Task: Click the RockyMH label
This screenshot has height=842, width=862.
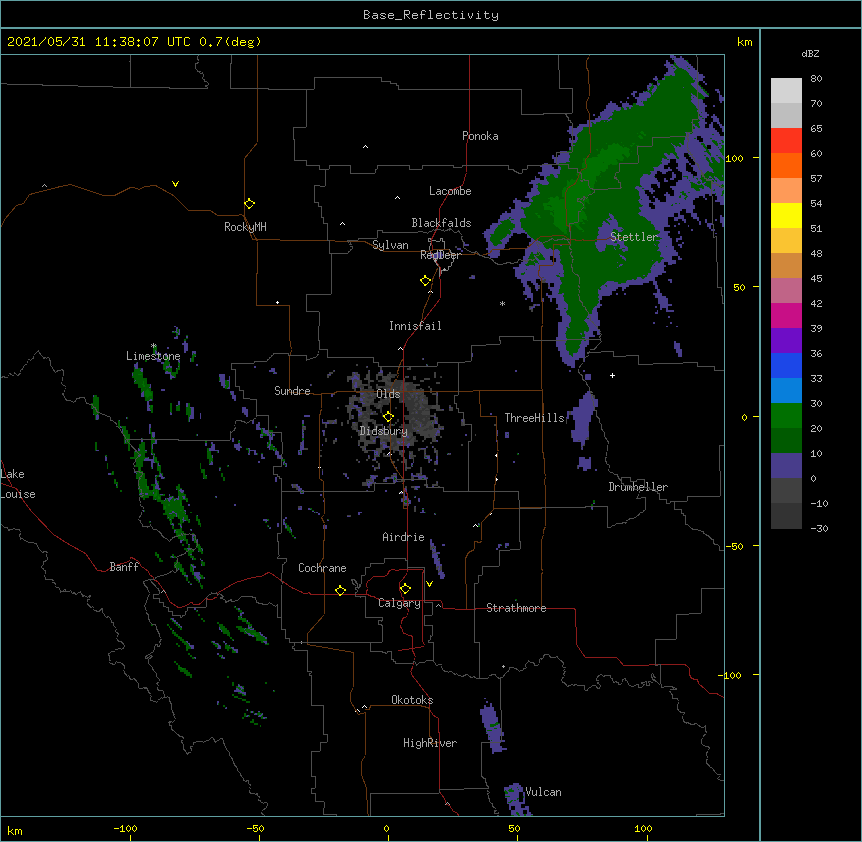Action: pyautogui.click(x=245, y=227)
